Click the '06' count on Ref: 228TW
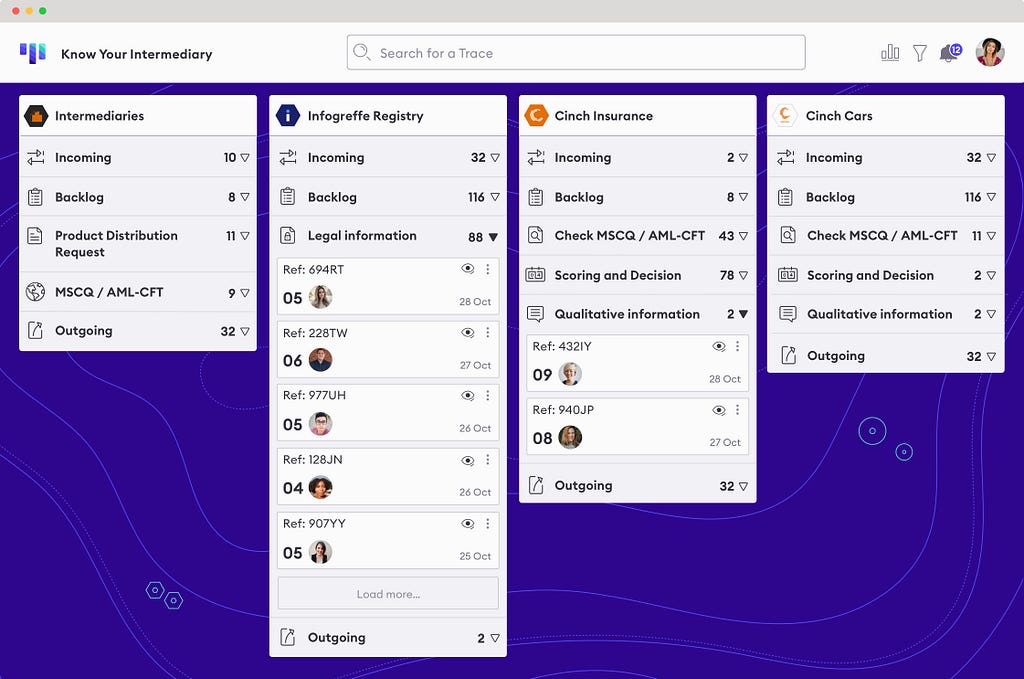The width and height of the screenshot is (1024, 679). [293, 360]
